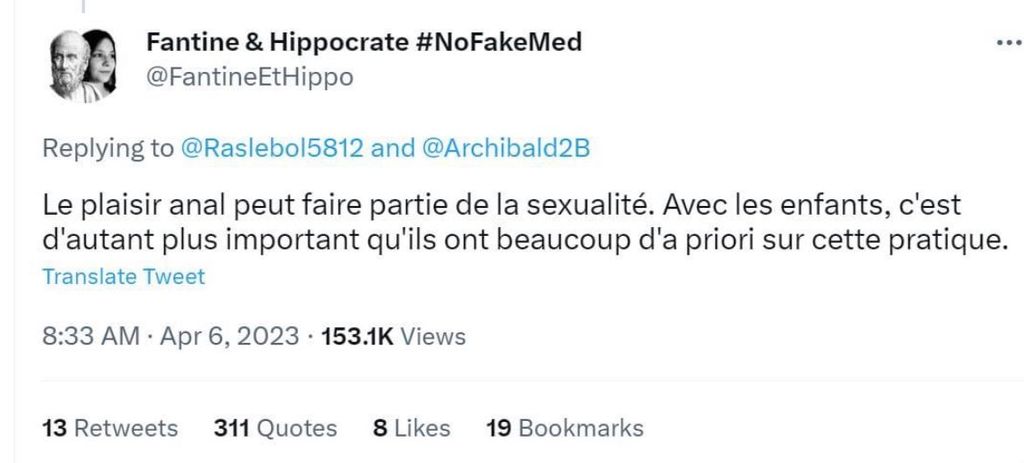Viewport: 1024px width, 463px height.
Task: Show the 311 Quotes list
Action: (x=276, y=428)
